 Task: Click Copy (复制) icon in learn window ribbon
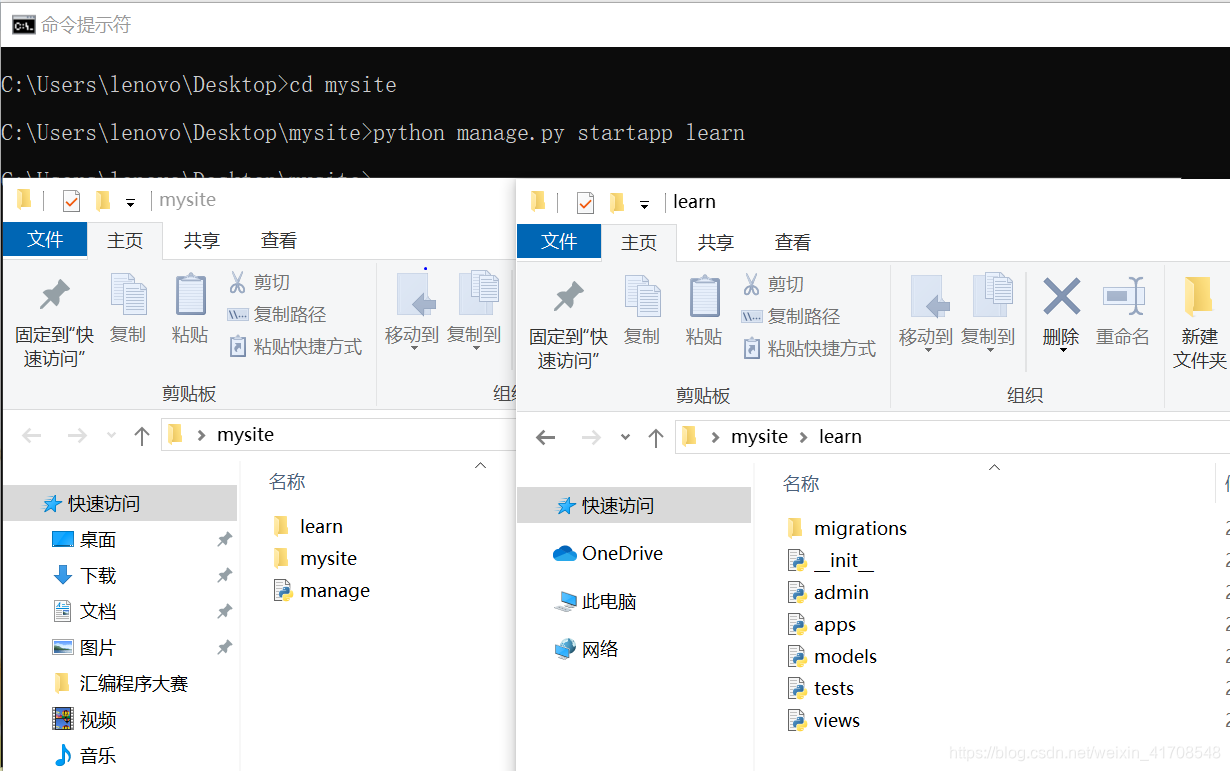pos(642,312)
